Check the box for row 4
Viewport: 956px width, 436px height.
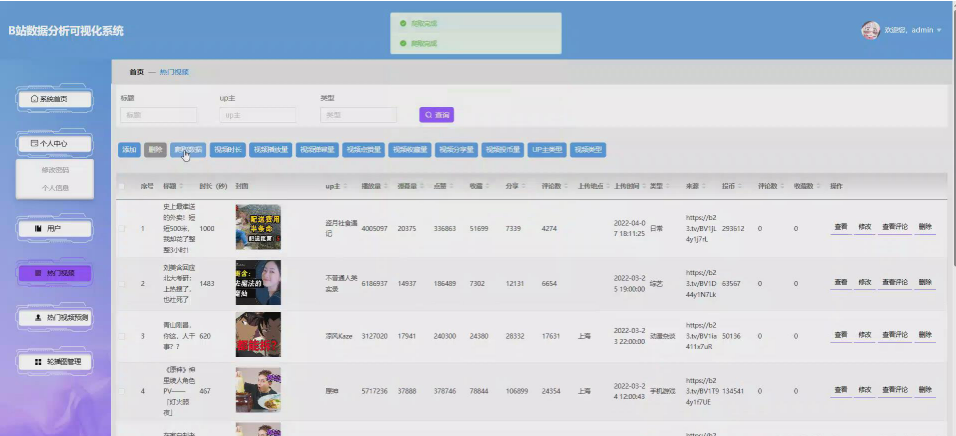[122, 391]
